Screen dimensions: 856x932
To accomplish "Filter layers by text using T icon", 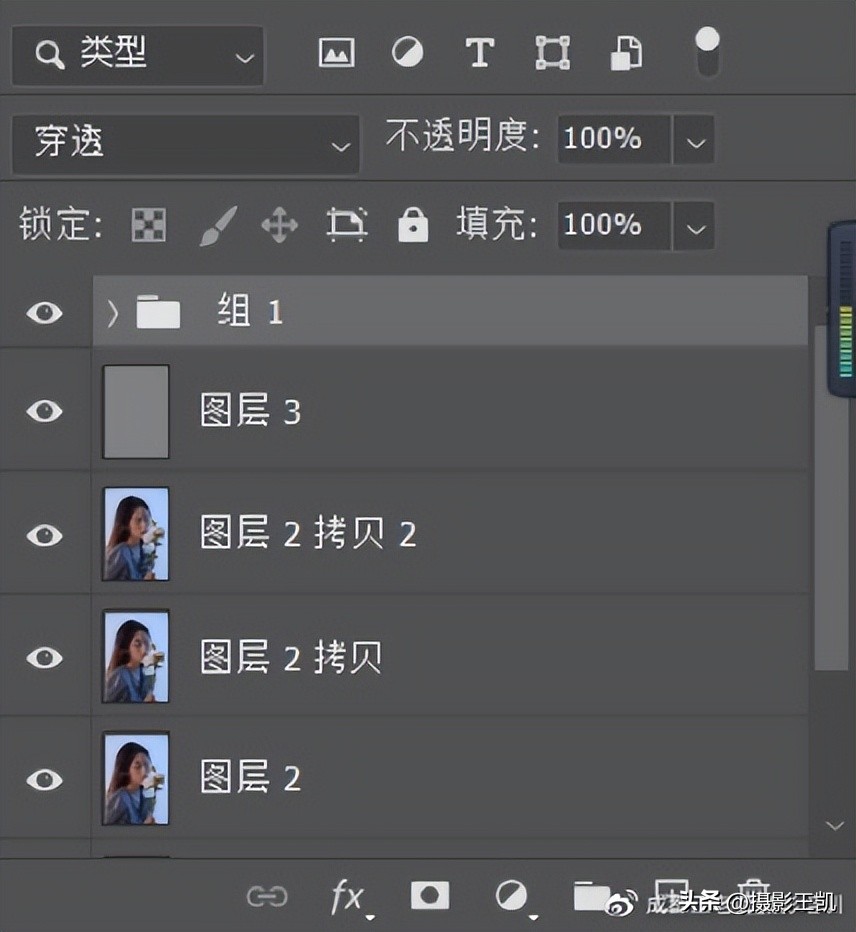I will (x=478, y=53).
